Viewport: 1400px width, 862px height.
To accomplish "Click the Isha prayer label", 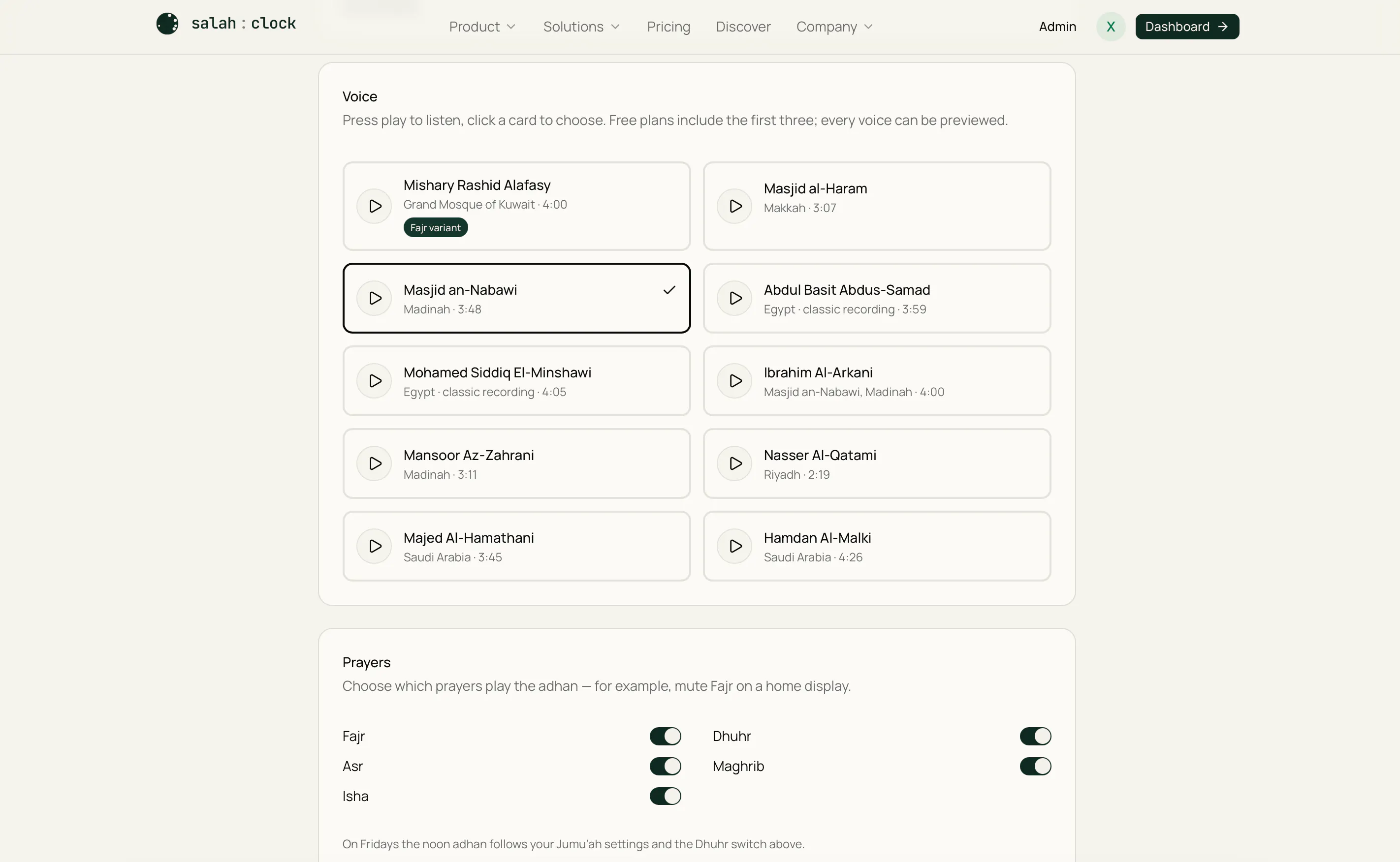I will [355, 796].
